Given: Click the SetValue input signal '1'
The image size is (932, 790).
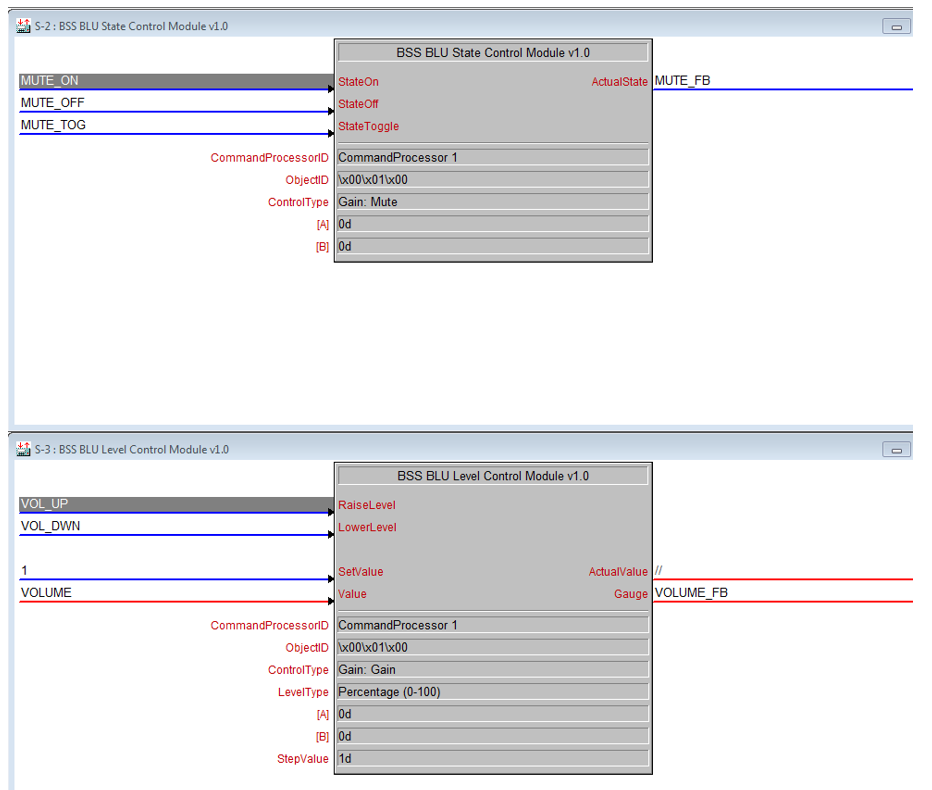Looking at the screenshot, I should [x=26, y=571].
